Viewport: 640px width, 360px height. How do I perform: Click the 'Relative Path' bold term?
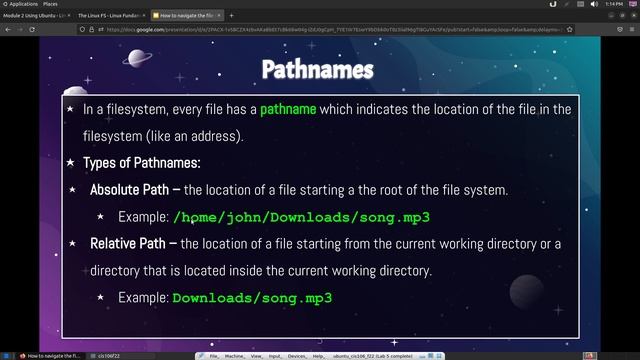[x=128, y=244]
